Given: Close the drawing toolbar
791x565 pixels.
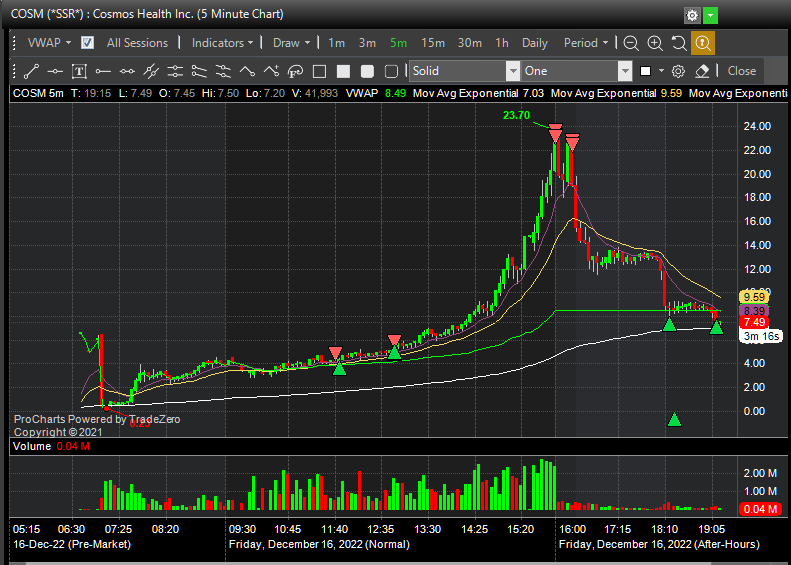Looking at the screenshot, I should click(742, 71).
